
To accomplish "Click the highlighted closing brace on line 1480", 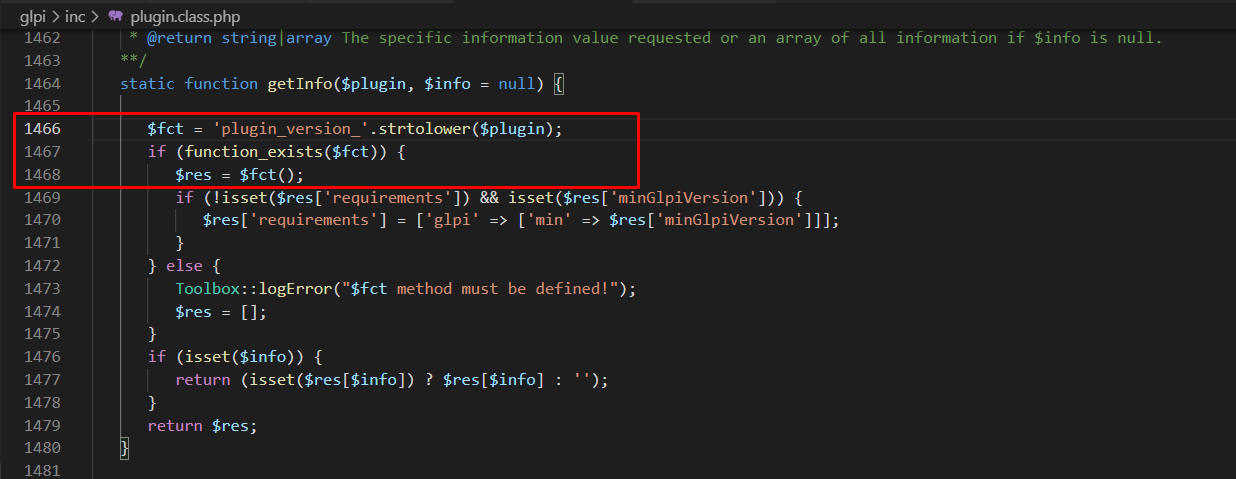I will [125, 447].
